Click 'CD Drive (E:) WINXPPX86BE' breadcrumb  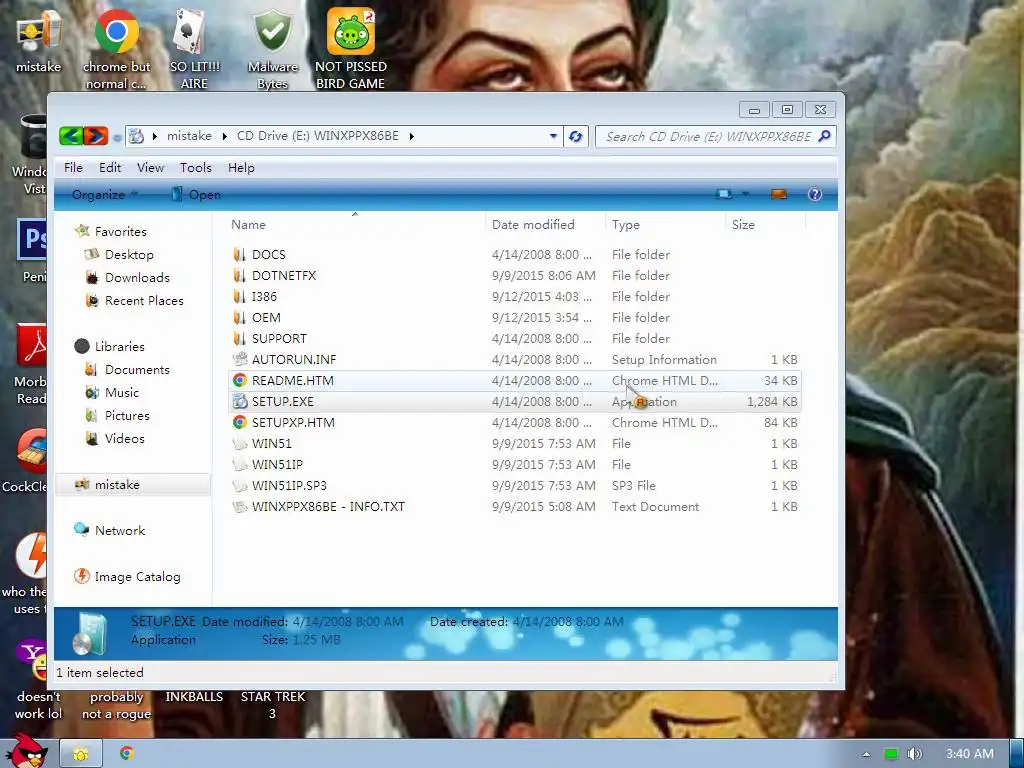click(x=317, y=136)
